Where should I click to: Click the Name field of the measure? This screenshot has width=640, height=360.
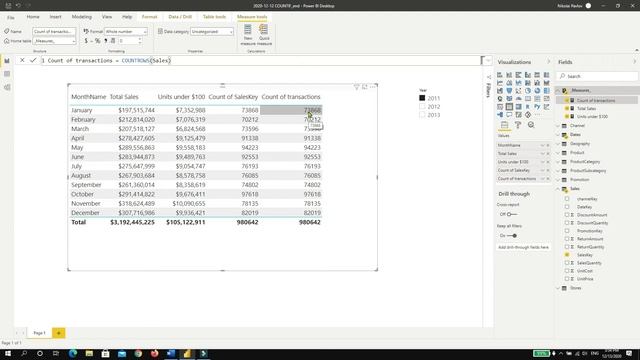(x=54, y=31)
